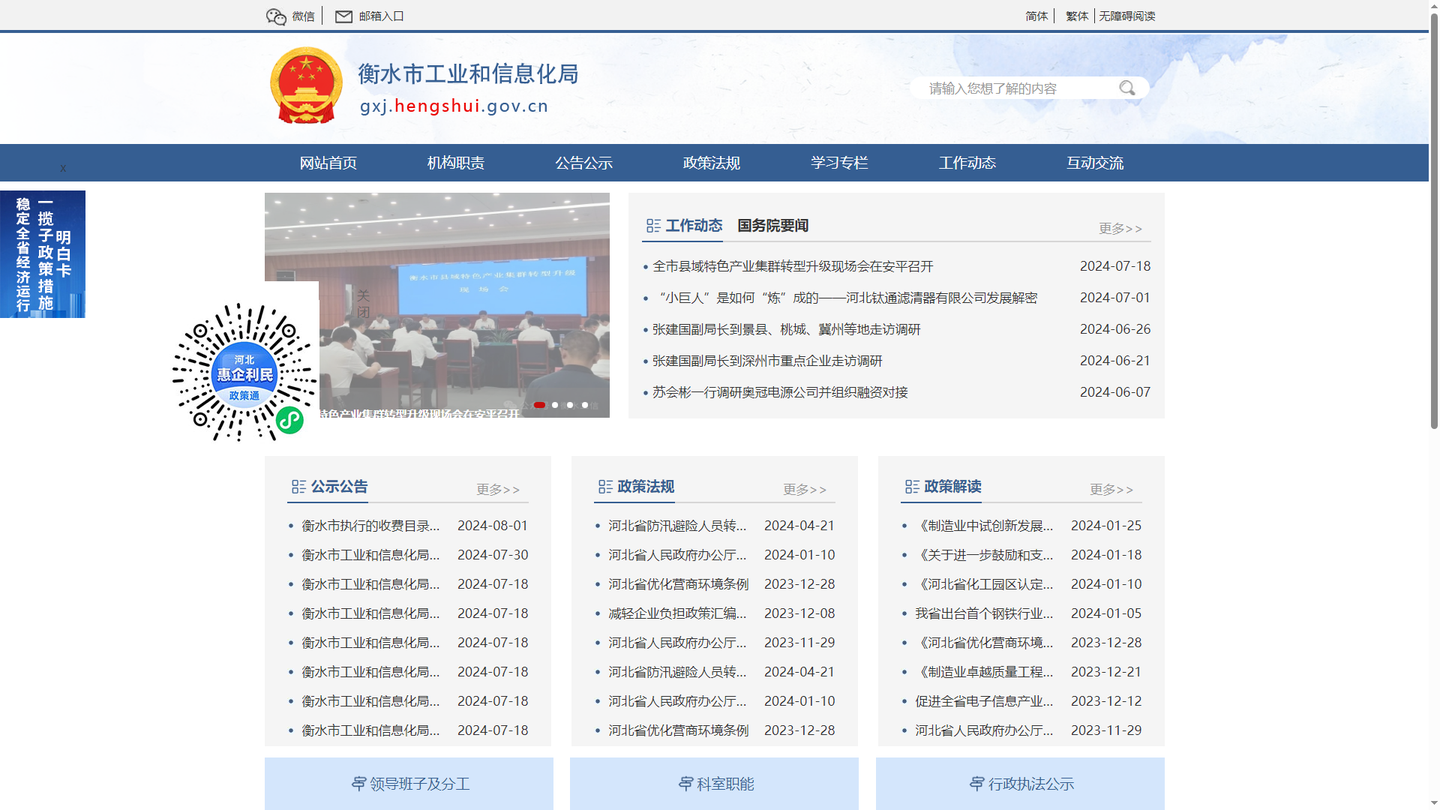Open 工作动态 in the navigation bar
The width and height of the screenshot is (1440, 810).
[x=967, y=163]
